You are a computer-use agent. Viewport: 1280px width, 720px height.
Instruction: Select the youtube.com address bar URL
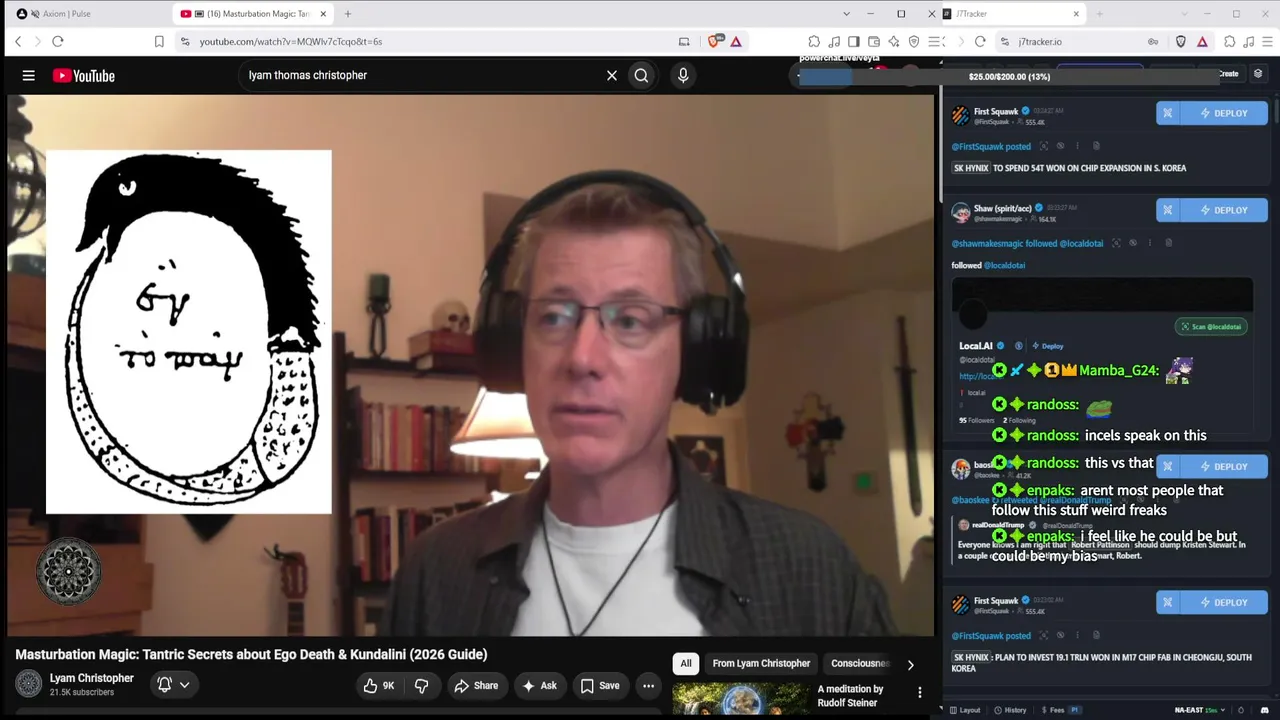(x=290, y=42)
